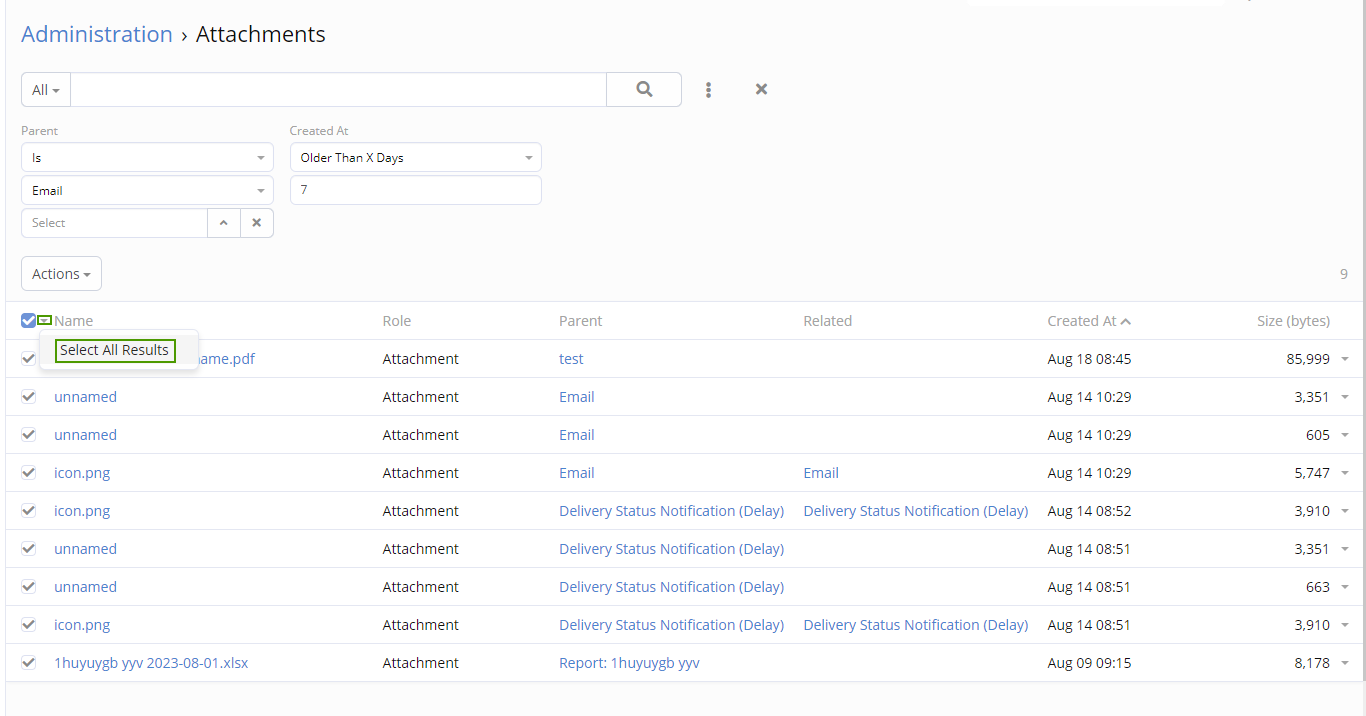This screenshot has width=1366, height=716.
Task: Open the All filter dropdown
Action: (x=46, y=90)
